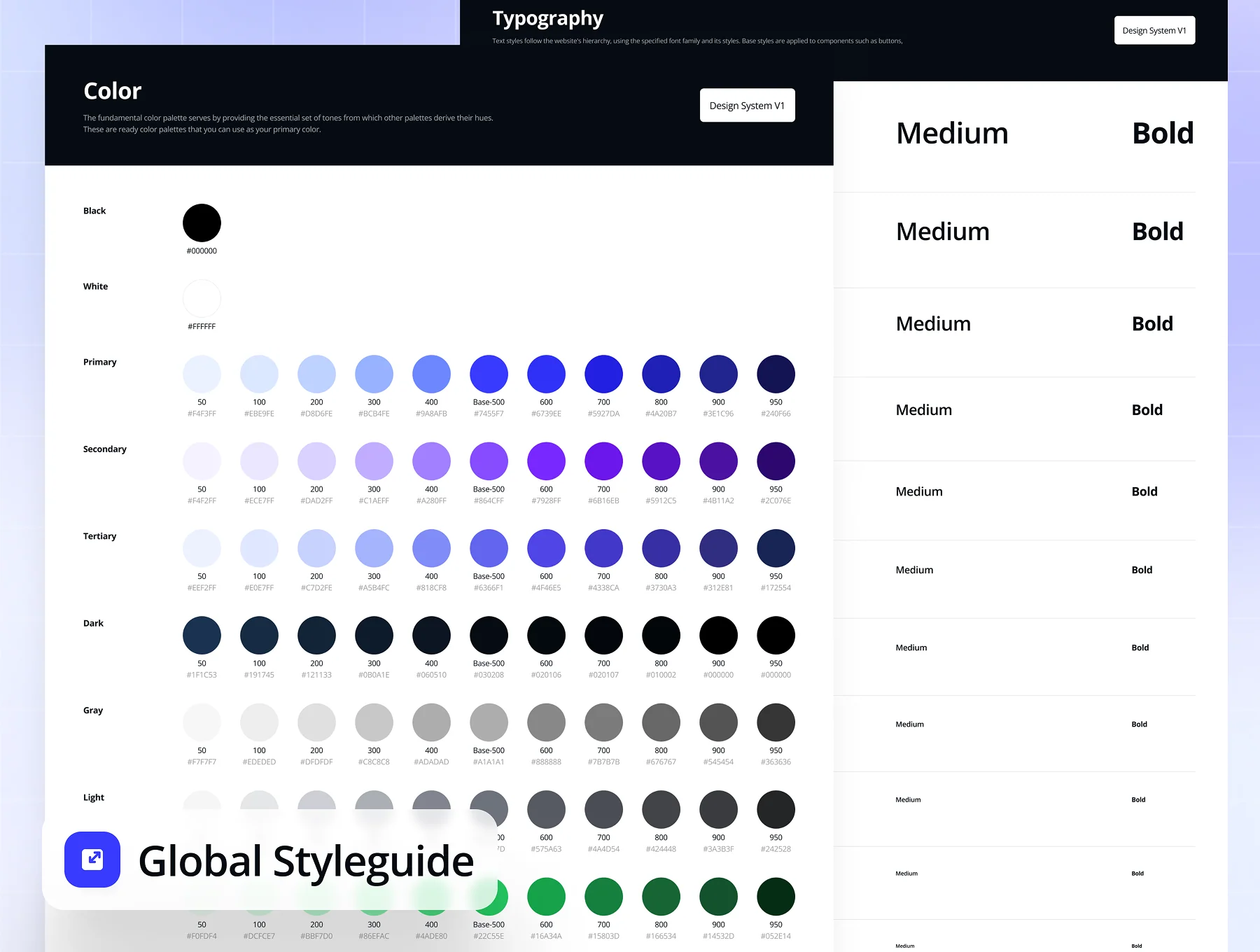
Task: Pick green 950 swatch #052E14
Action: pyautogui.click(x=776, y=897)
